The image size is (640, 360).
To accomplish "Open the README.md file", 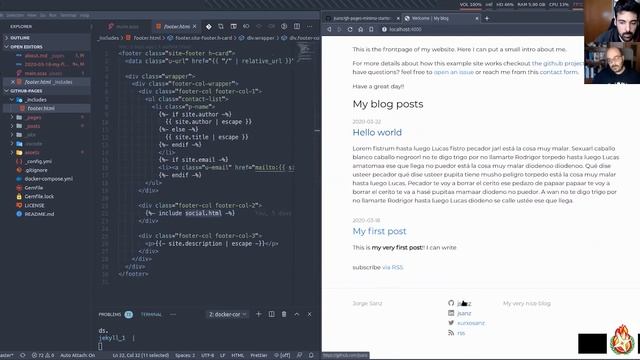I will point(39,214).
